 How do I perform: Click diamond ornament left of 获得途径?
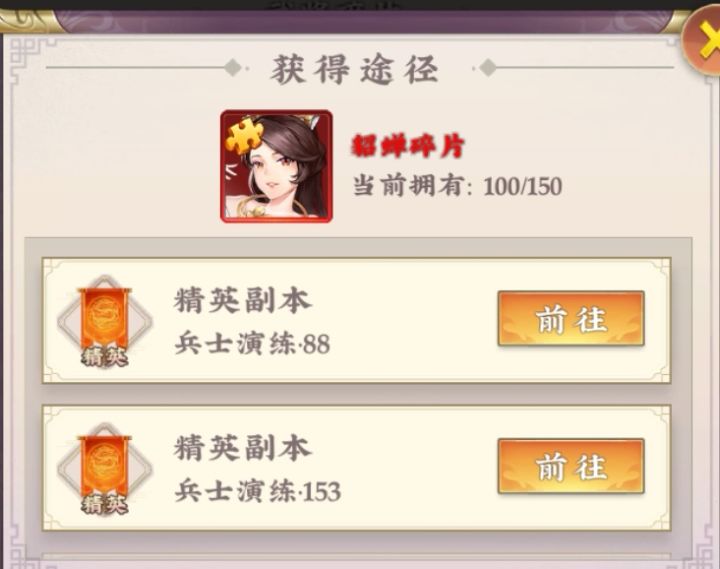(x=233, y=68)
